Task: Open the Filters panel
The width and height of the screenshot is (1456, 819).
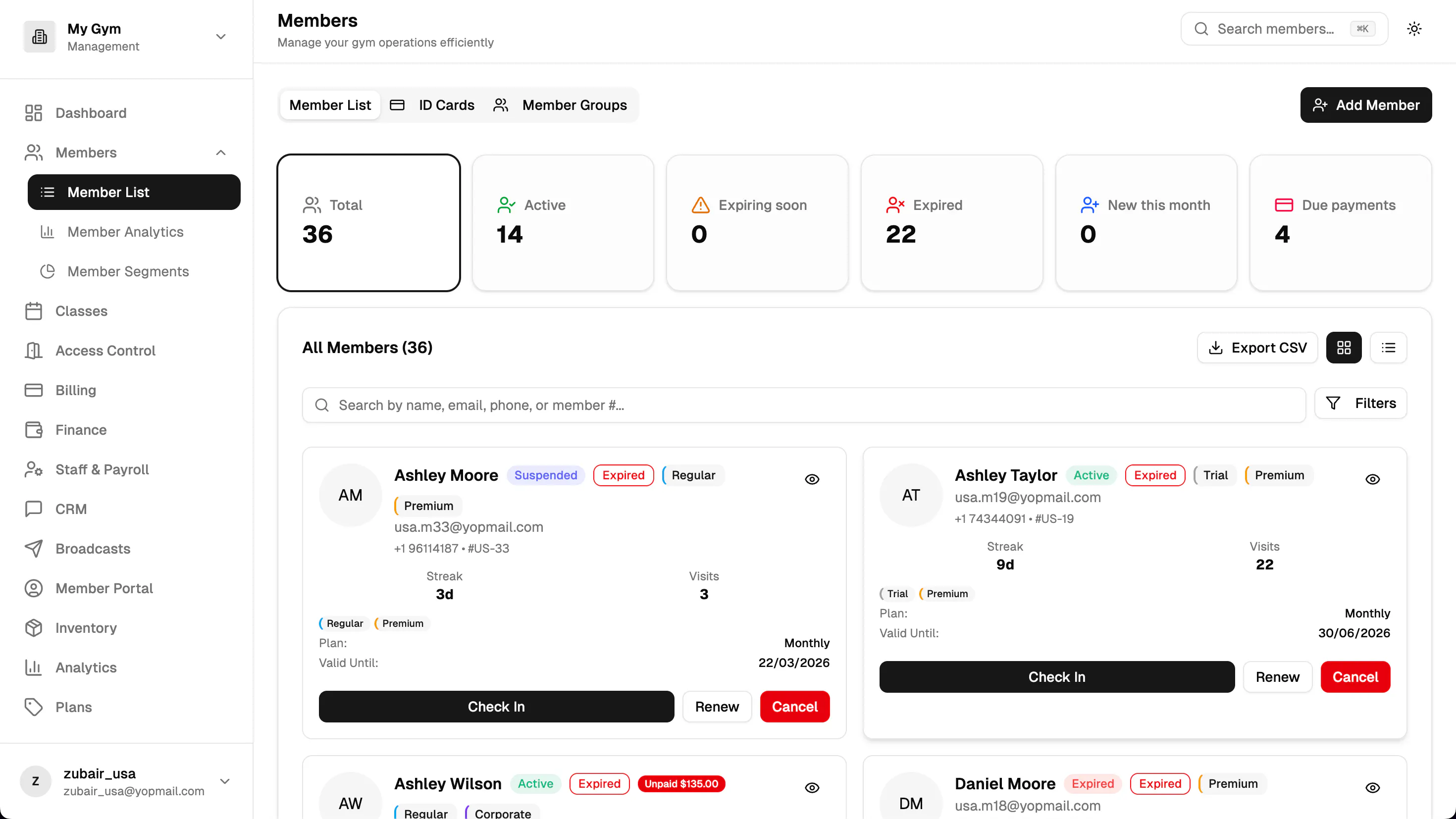Action: pyautogui.click(x=1360, y=403)
